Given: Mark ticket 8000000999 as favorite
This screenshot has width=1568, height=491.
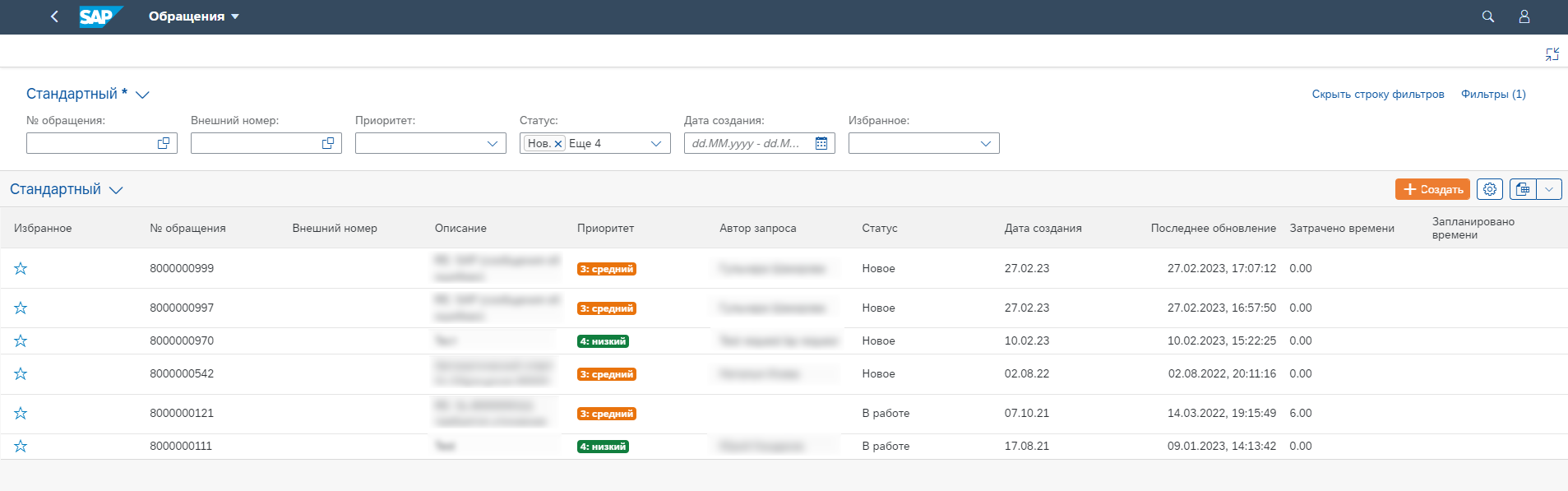Looking at the screenshot, I should [x=21, y=268].
